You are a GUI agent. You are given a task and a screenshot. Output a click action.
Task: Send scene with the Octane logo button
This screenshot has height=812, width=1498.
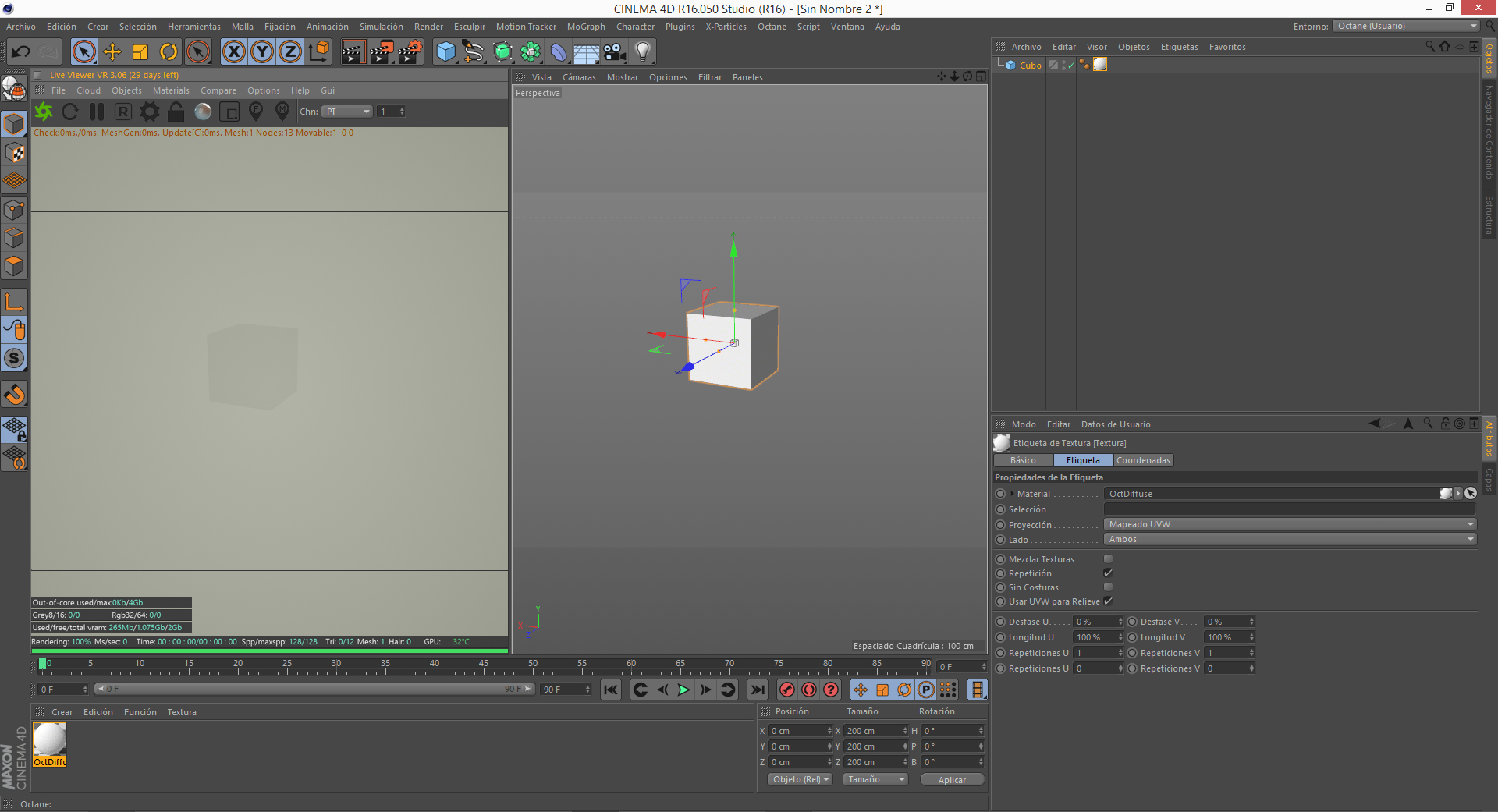44,112
